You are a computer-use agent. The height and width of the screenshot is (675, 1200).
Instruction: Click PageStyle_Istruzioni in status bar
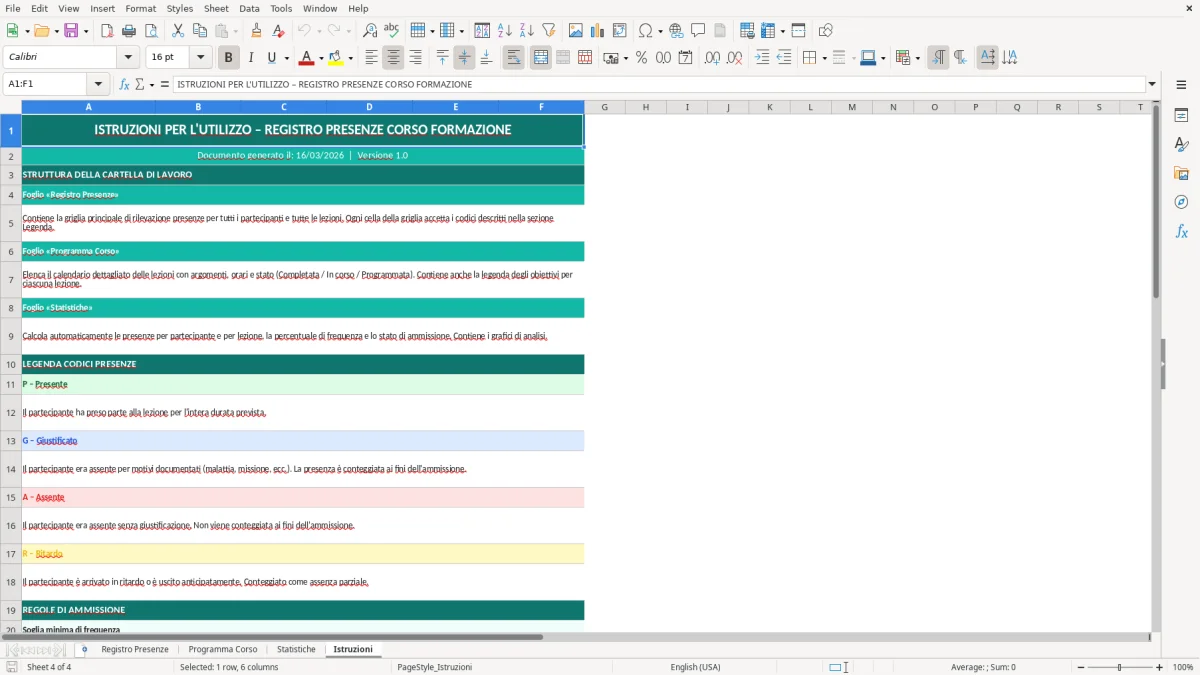point(435,667)
